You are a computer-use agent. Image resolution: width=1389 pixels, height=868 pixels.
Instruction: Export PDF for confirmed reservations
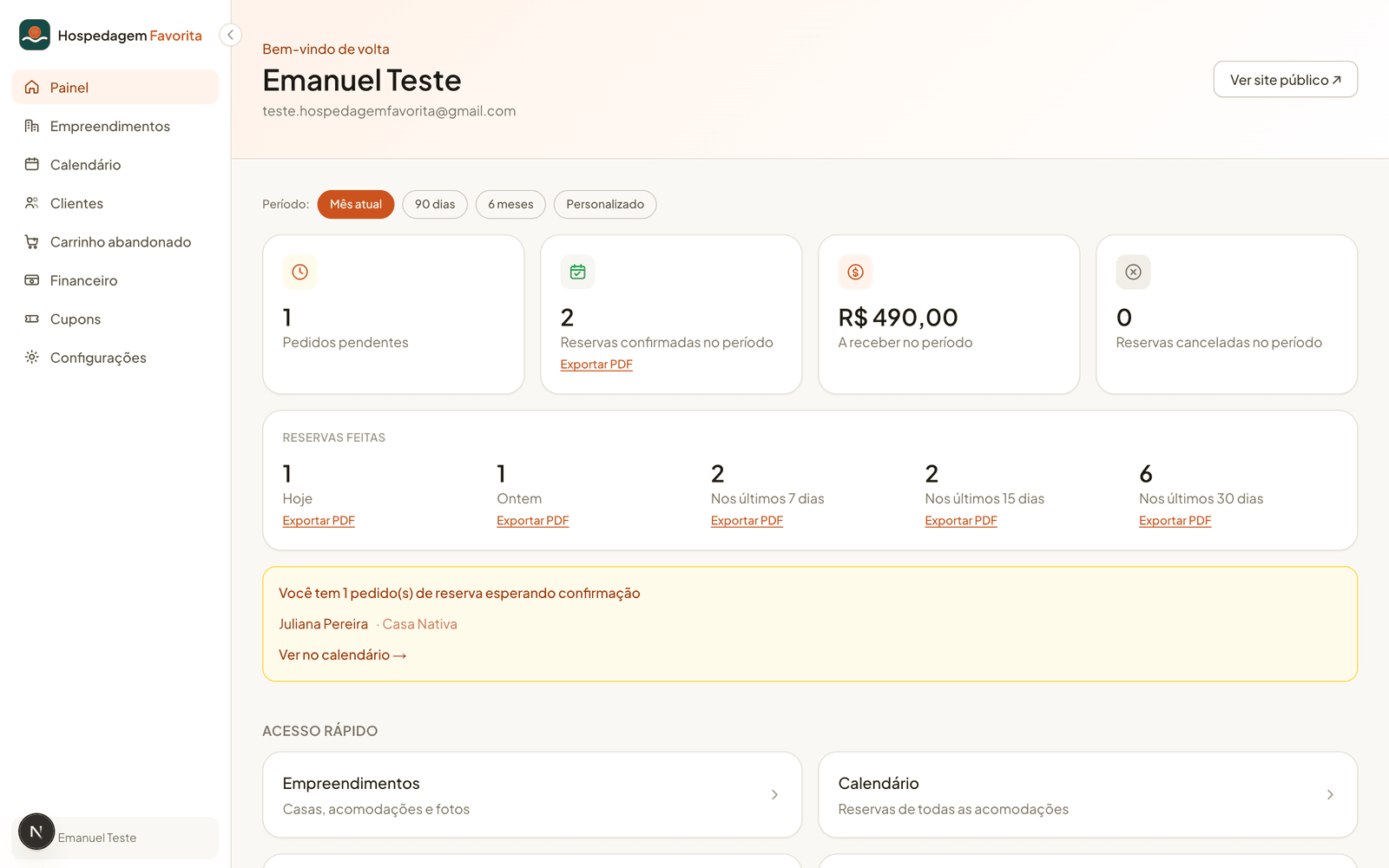[x=596, y=365]
